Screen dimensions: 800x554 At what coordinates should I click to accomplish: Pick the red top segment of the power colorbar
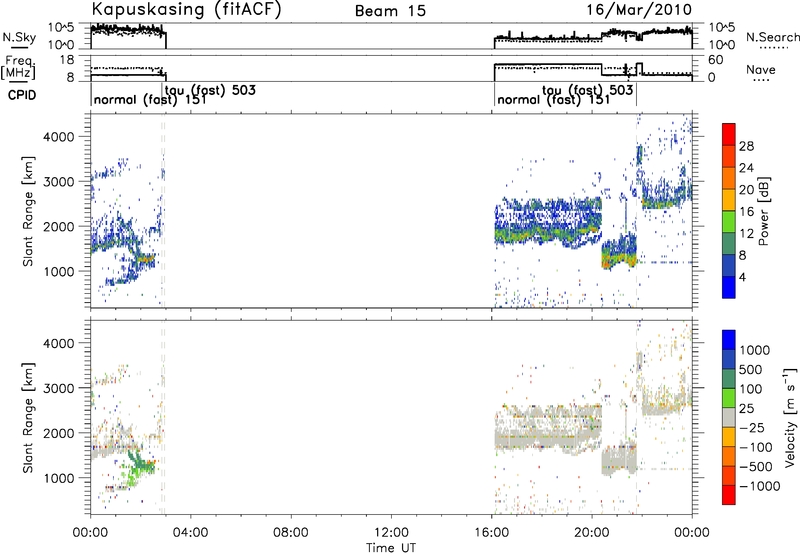coord(729,135)
